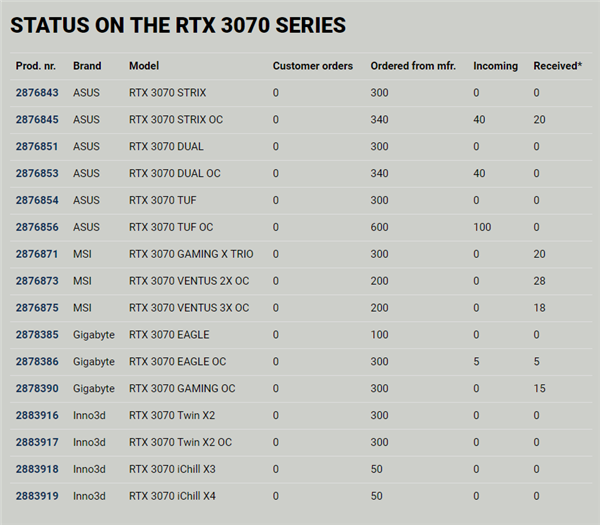Select product link 2883919
The width and height of the screenshot is (600, 525).
tap(36, 496)
